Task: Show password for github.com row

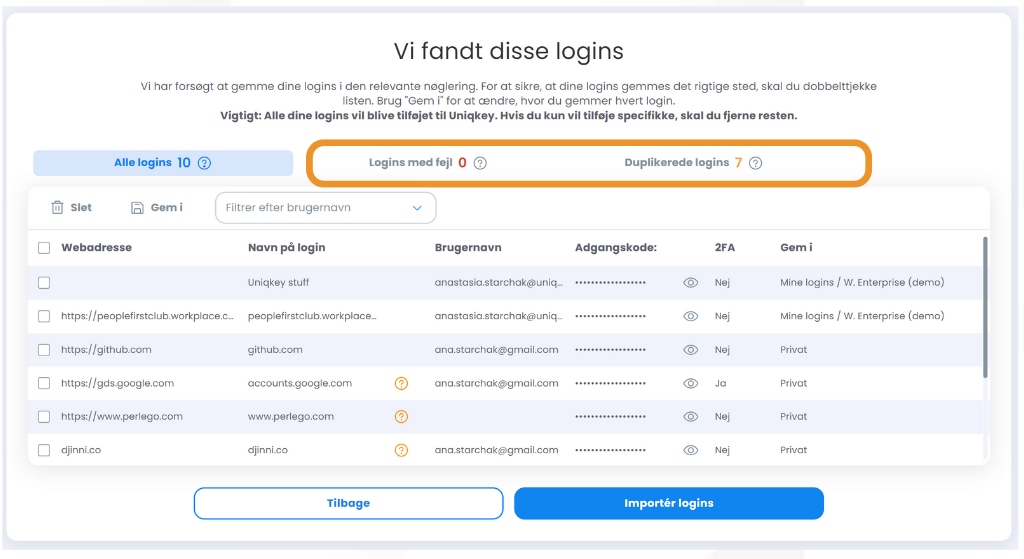Action: [690, 350]
